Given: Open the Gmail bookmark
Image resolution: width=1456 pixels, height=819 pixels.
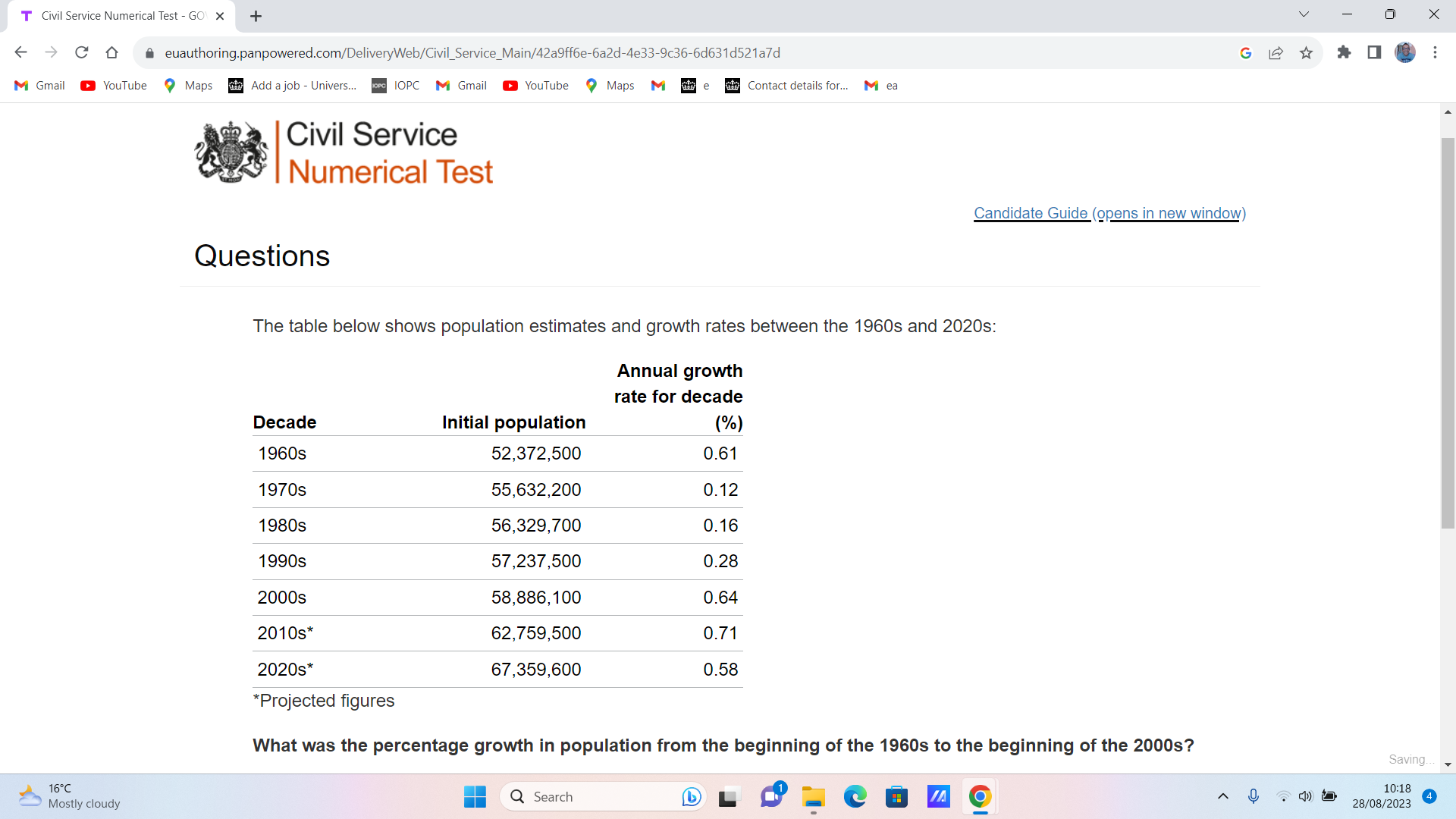Looking at the screenshot, I should pos(39,86).
